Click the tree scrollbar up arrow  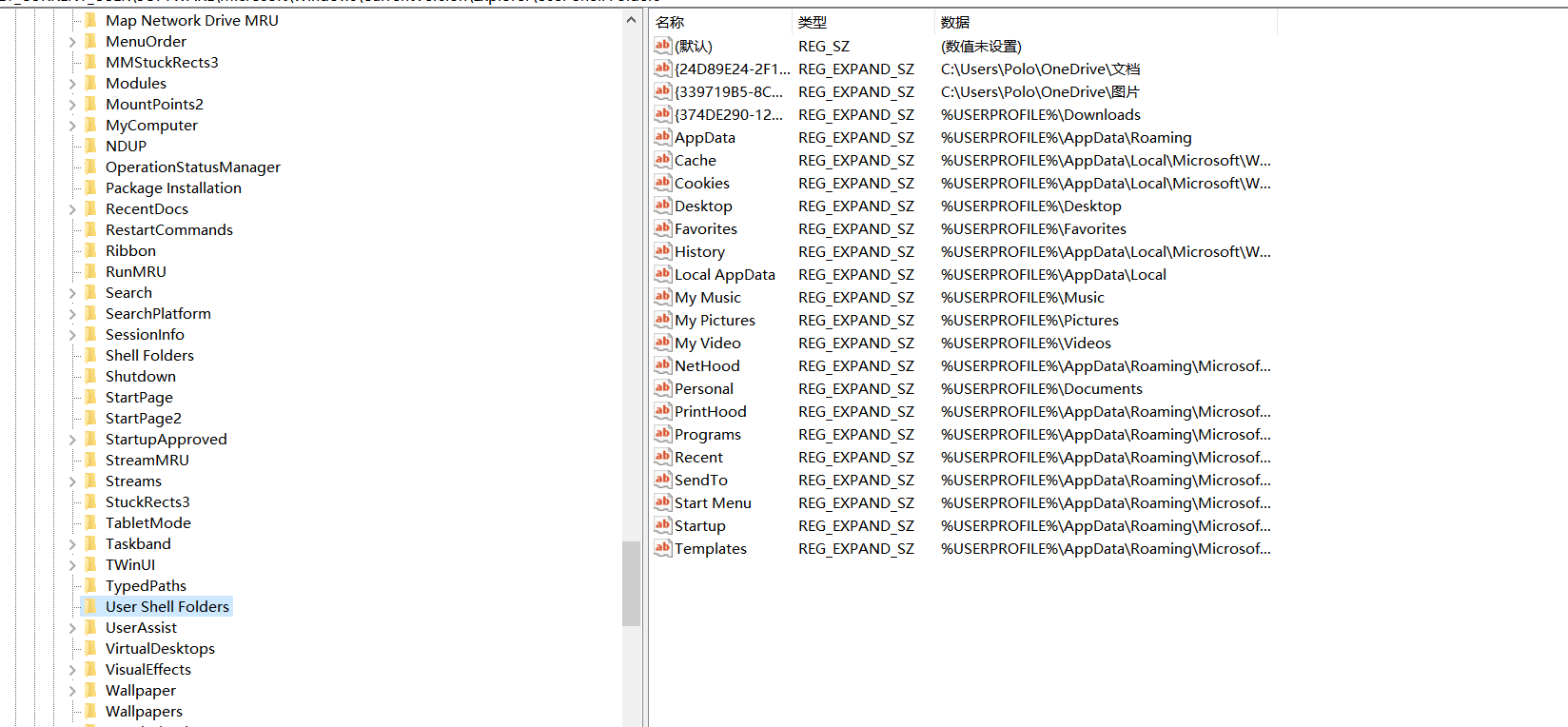tap(631, 20)
